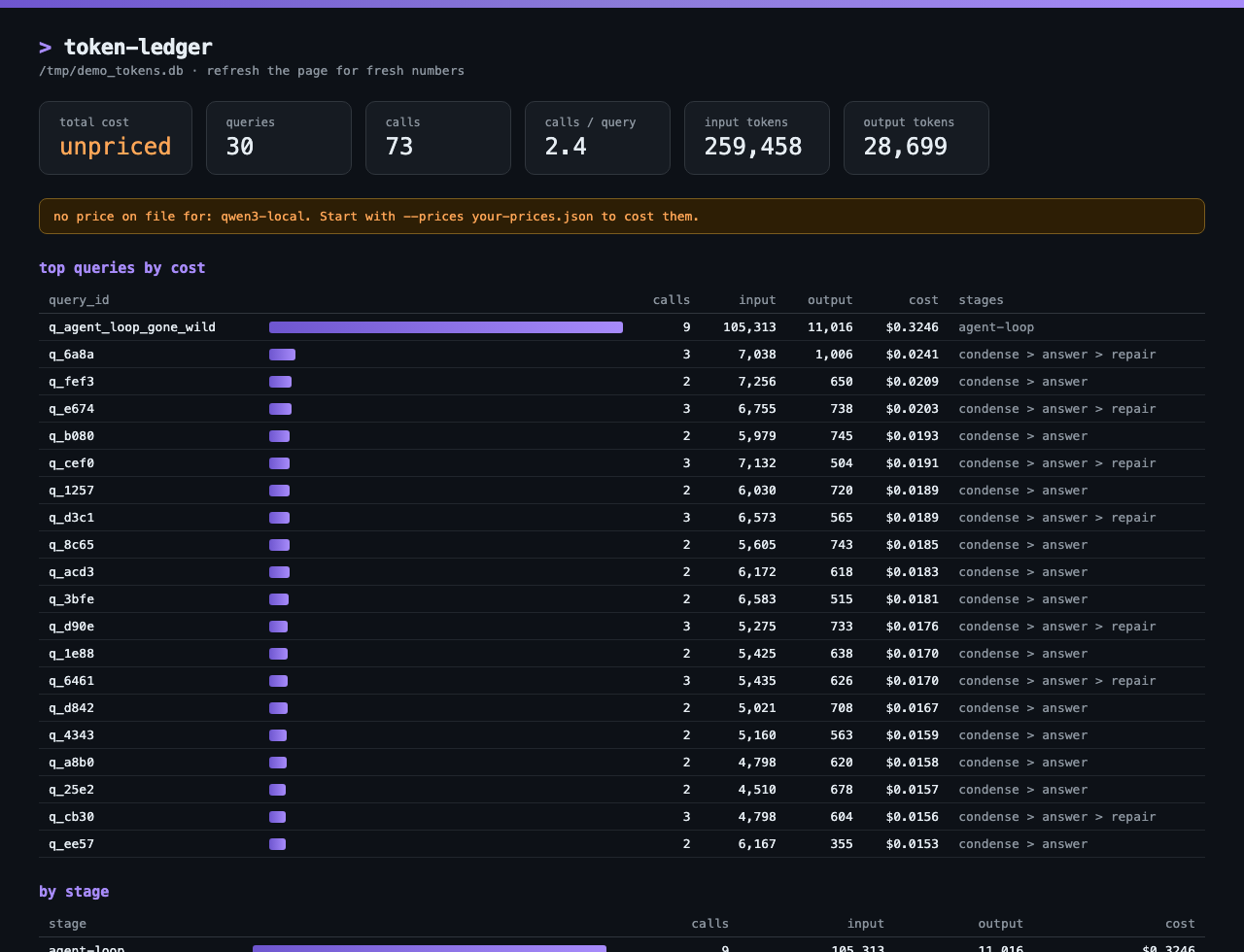Select query id q_1e88
Viewport: 1244px width, 952px height.
[x=71, y=654]
